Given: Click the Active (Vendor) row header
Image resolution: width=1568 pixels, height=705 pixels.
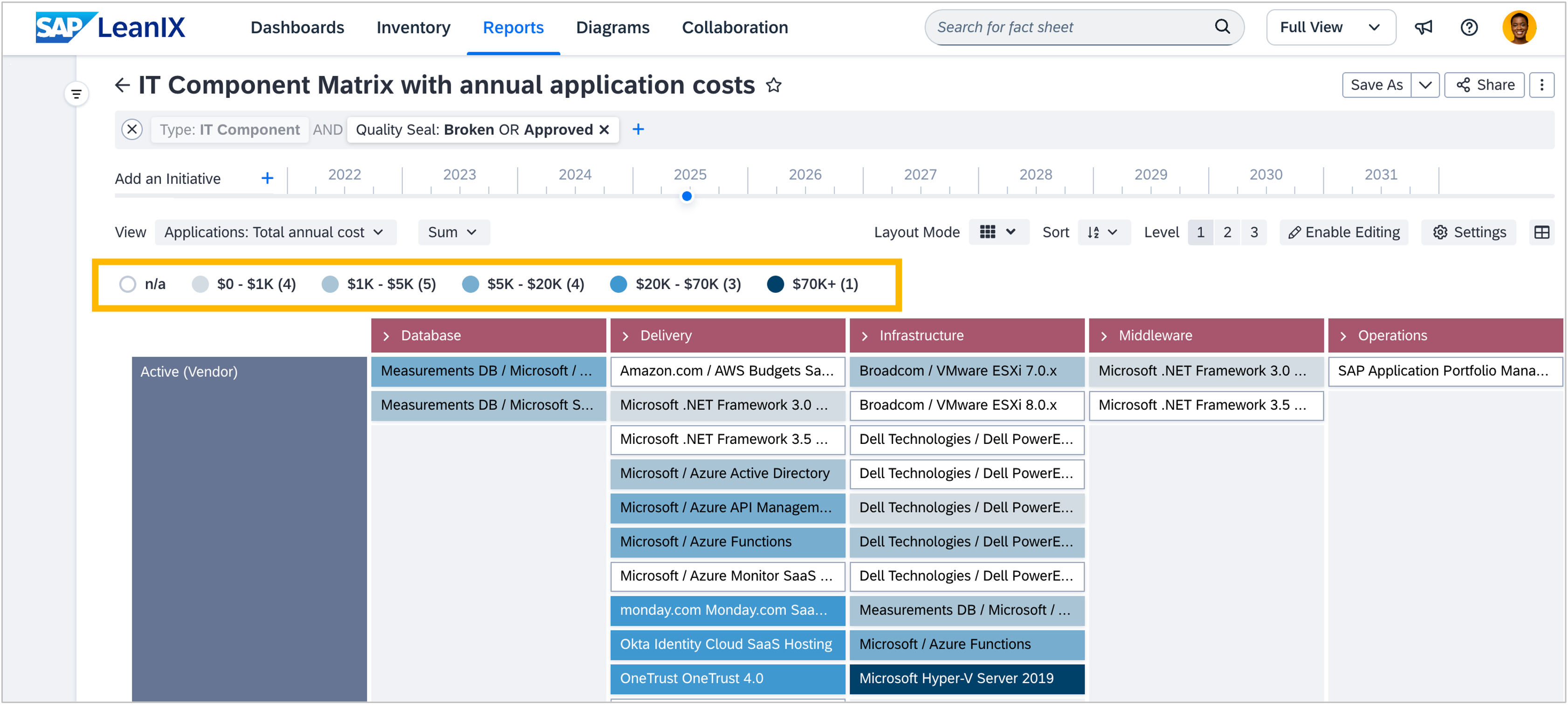Looking at the screenshot, I should click(x=249, y=528).
